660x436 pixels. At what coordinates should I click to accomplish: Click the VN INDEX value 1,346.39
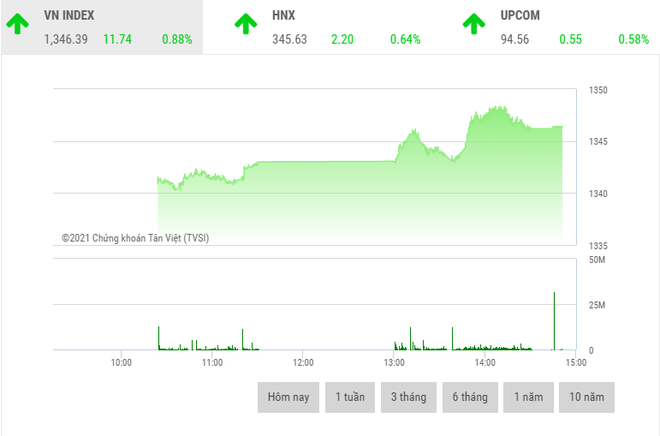(66, 40)
